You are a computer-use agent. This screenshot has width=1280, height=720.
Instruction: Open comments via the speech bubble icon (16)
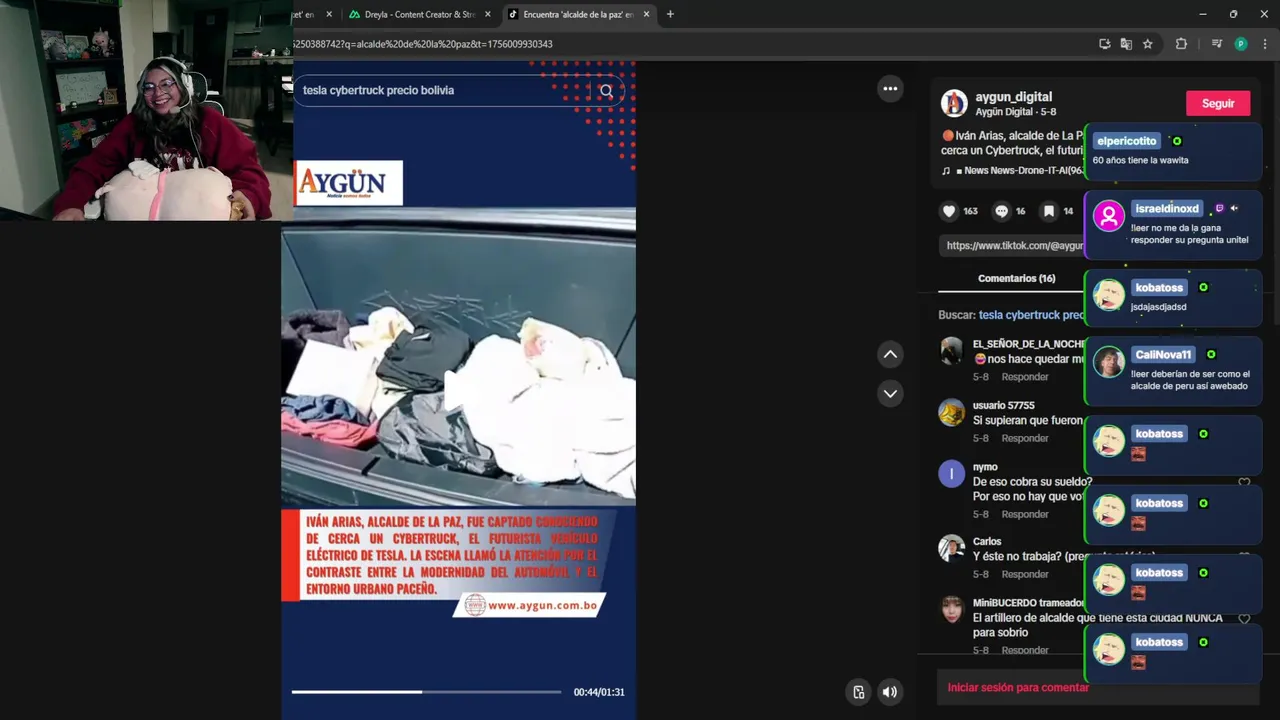(x=1001, y=211)
